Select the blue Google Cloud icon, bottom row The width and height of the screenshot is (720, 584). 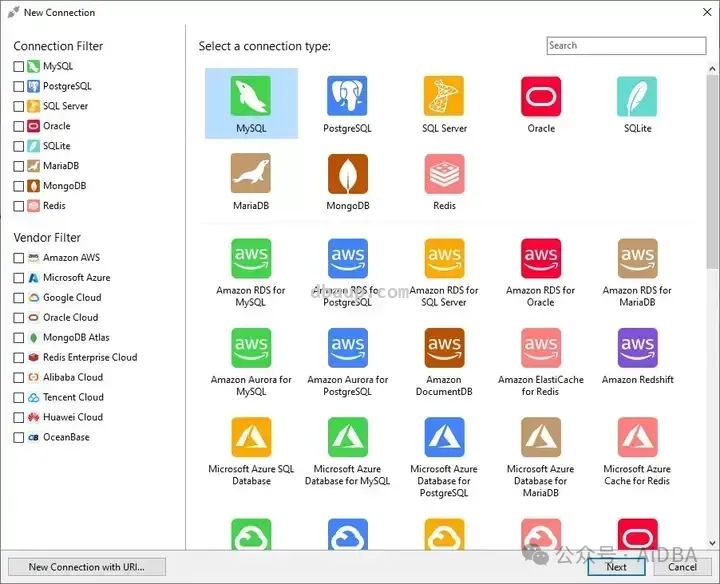pyautogui.click(x=348, y=534)
